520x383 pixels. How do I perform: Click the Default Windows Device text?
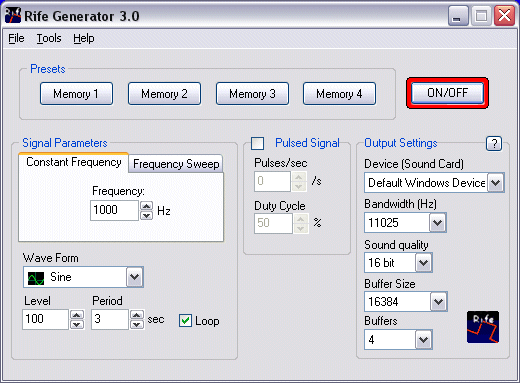(426, 183)
